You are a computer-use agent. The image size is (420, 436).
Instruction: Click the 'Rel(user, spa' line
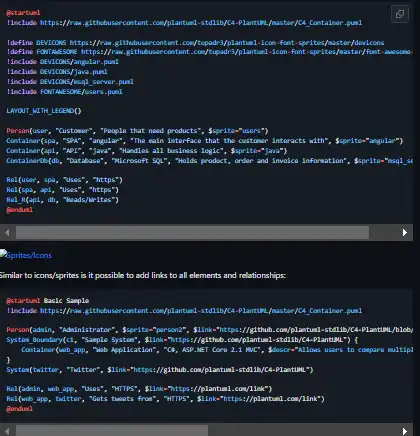click(65, 180)
